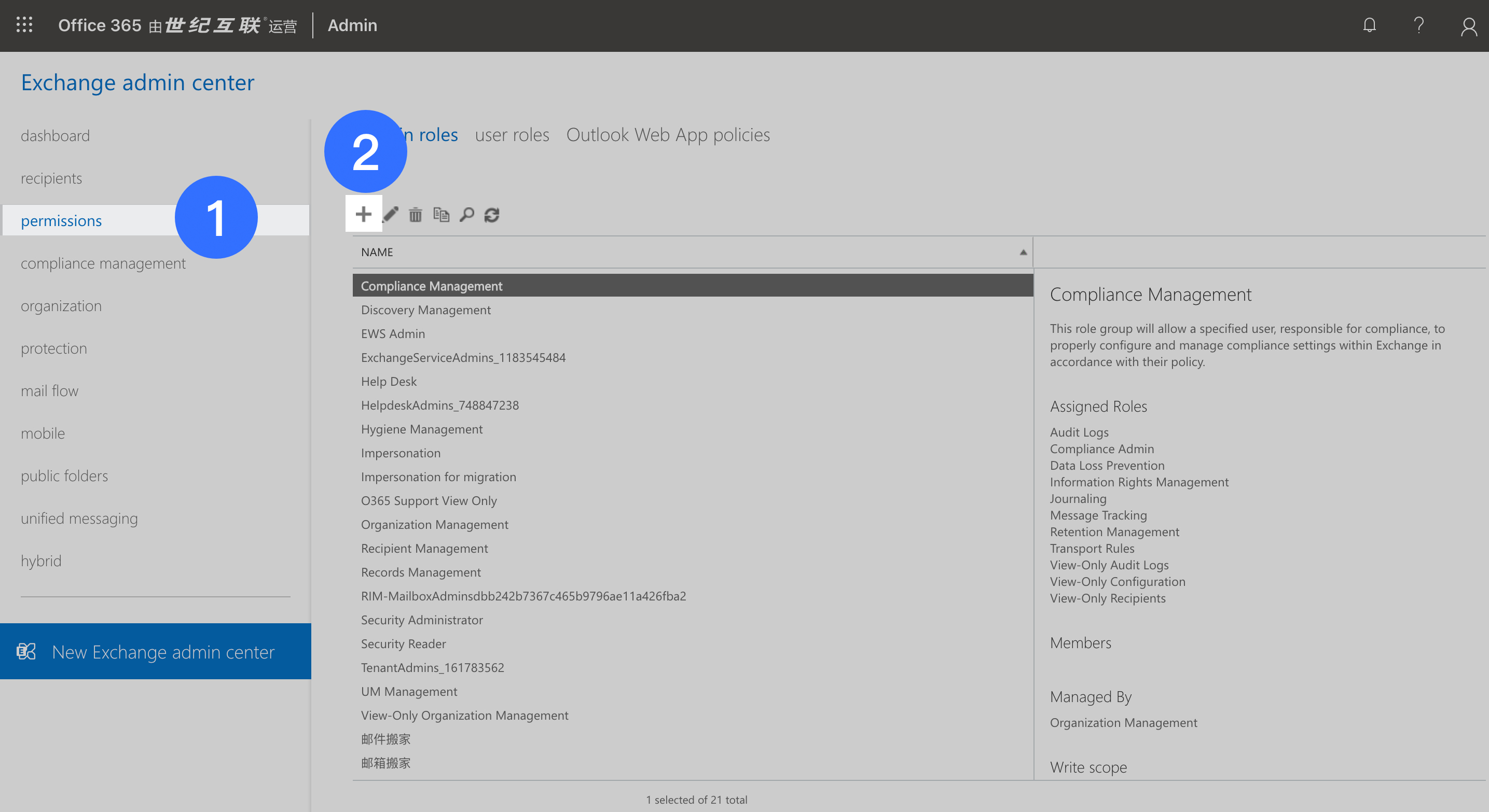Open the Office 365 app launcher
Screen dimensions: 1489x812
24,25
